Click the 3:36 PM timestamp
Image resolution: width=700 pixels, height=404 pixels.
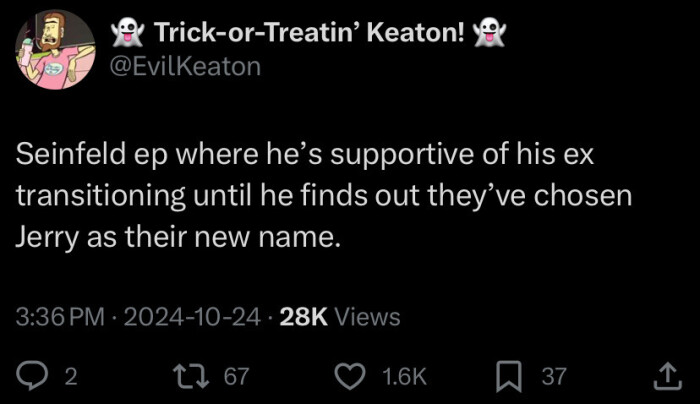pyautogui.click(x=60, y=317)
